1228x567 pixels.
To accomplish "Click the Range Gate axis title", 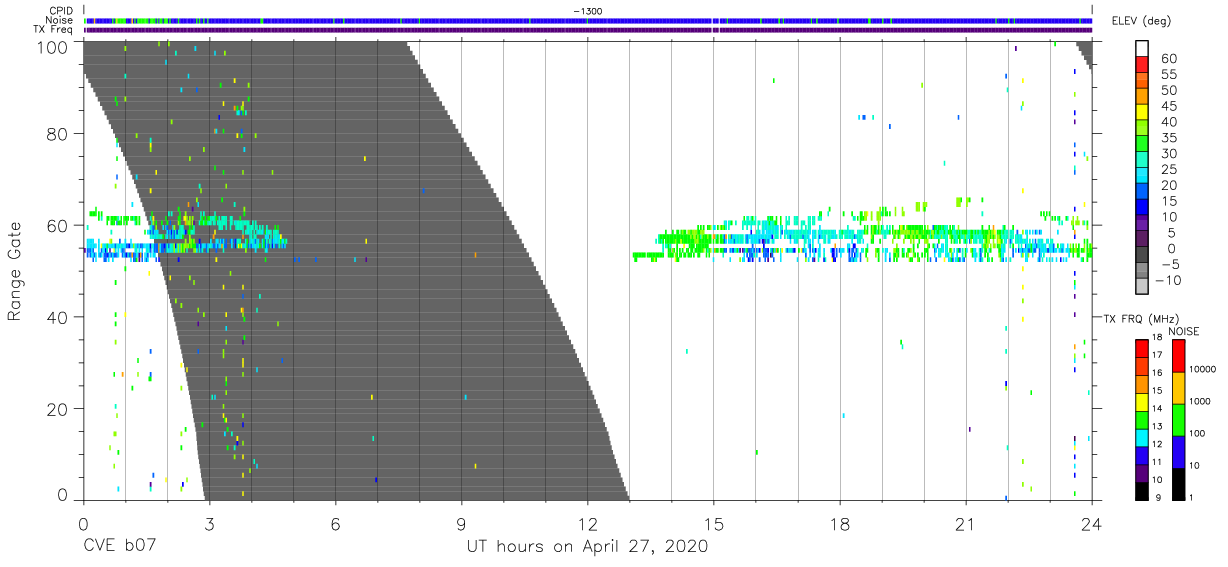I will (15, 271).
